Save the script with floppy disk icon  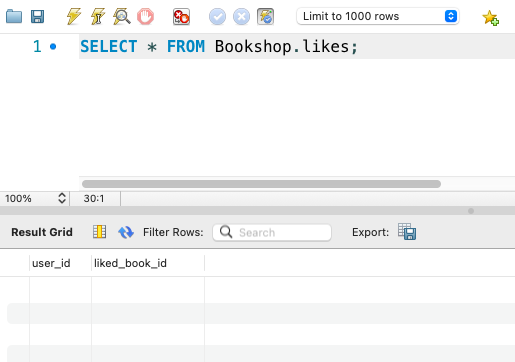38,16
